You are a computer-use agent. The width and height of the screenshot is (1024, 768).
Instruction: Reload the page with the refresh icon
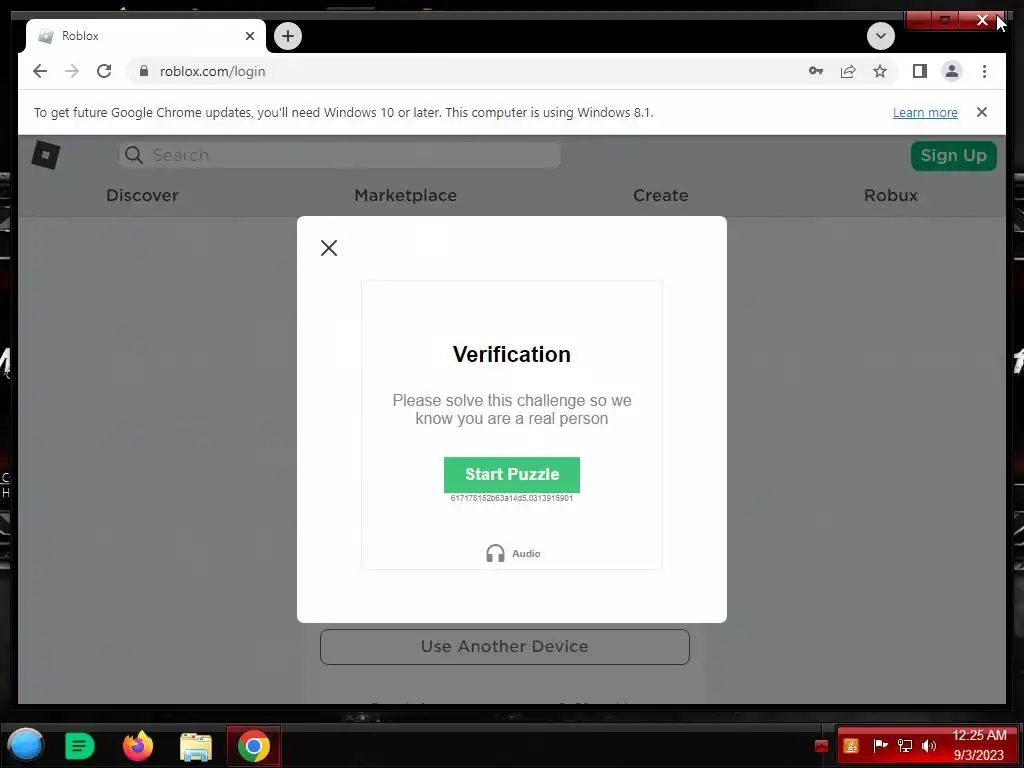(x=104, y=71)
